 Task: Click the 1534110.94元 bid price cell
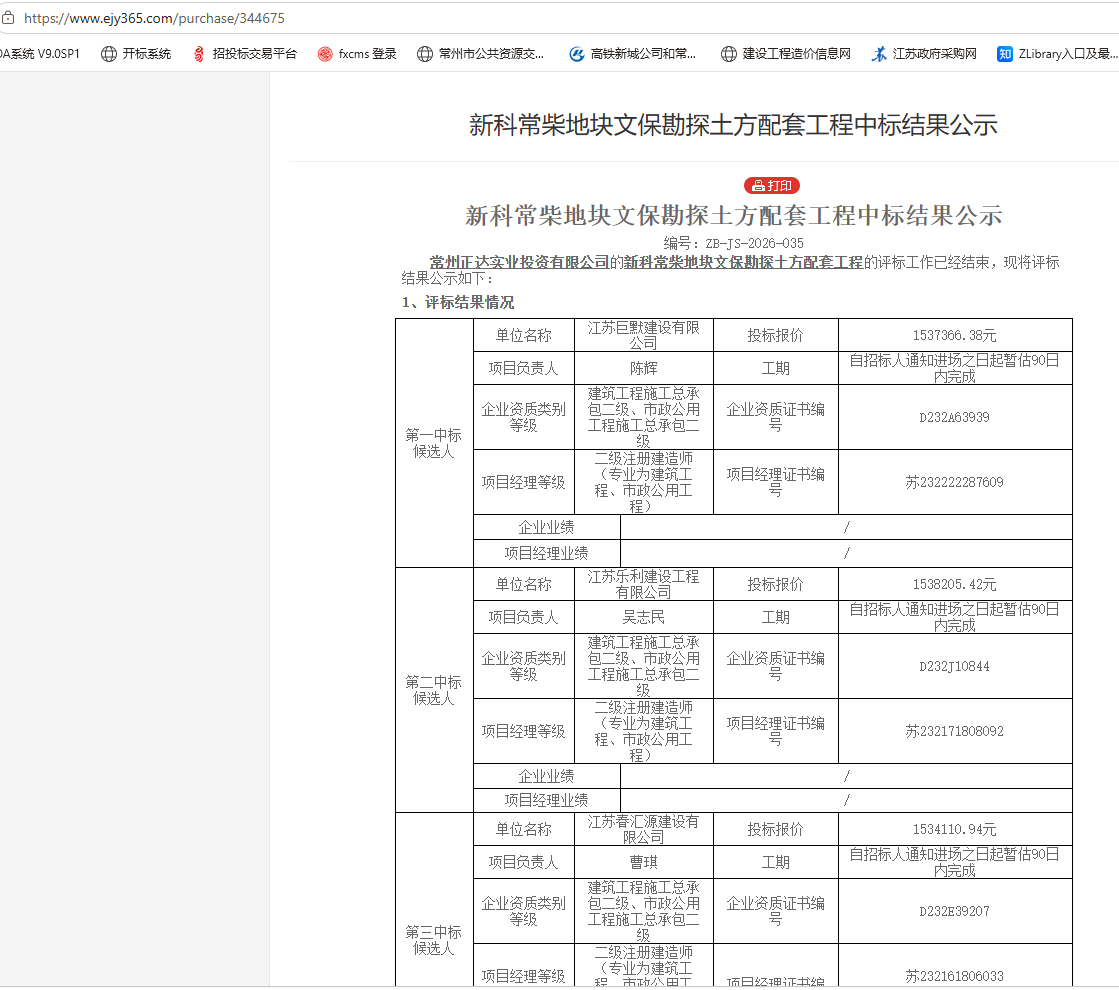coord(955,829)
